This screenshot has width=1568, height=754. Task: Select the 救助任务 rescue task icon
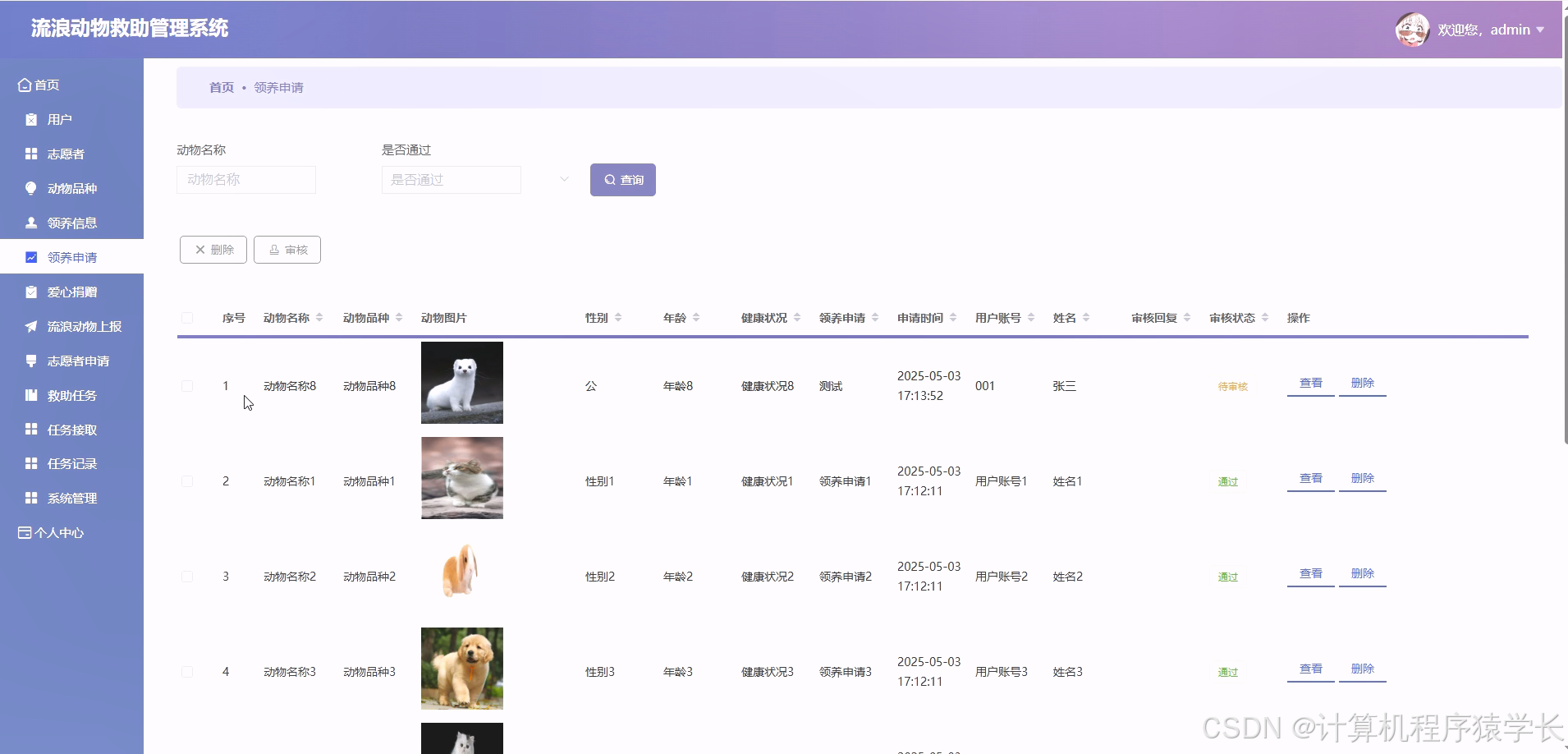(x=30, y=395)
